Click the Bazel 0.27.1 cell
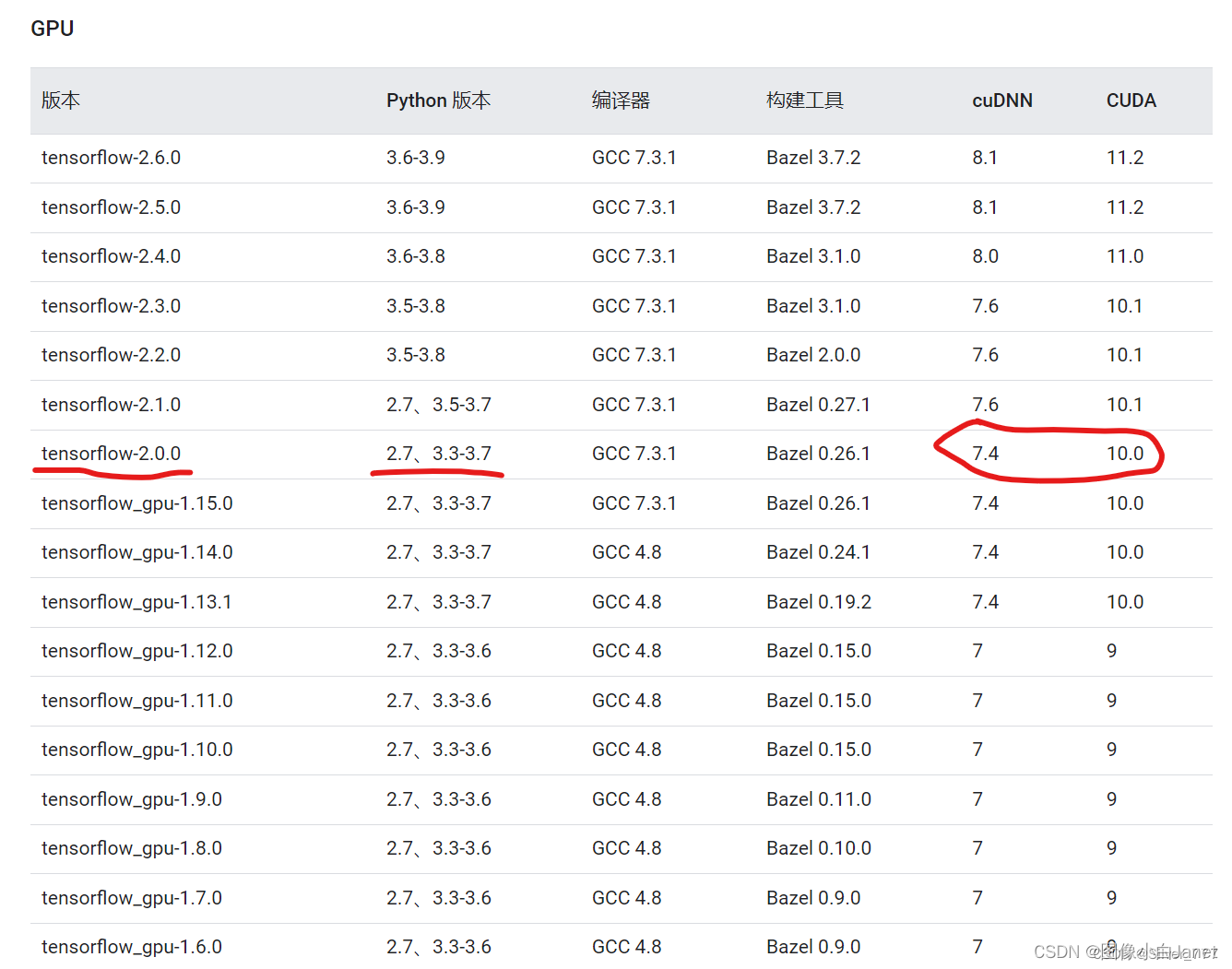The width and height of the screenshot is (1232, 969). point(819,405)
